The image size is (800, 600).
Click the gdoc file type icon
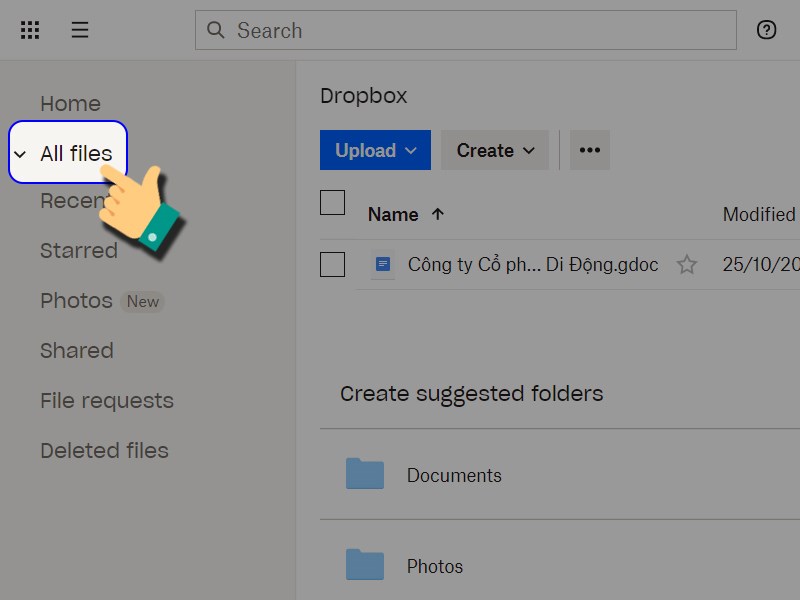coord(382,265)
